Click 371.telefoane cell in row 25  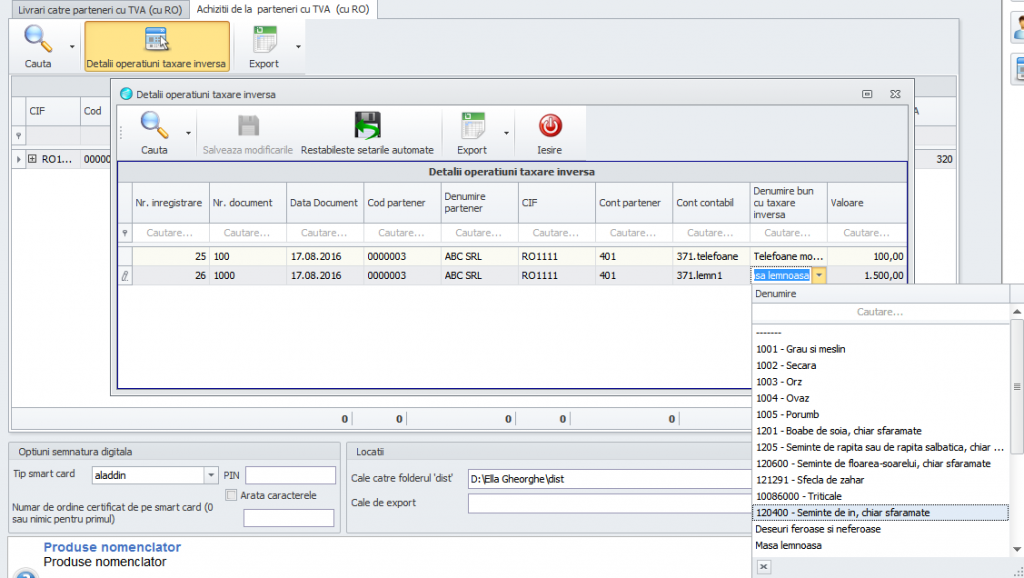pyautogui.click(x=711, y=256)
